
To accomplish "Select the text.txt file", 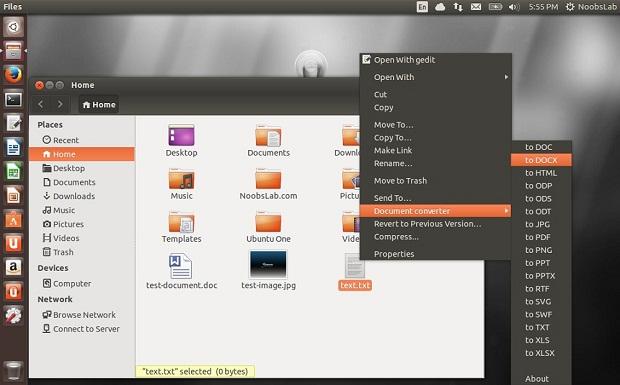I will (x=355, y=272).
